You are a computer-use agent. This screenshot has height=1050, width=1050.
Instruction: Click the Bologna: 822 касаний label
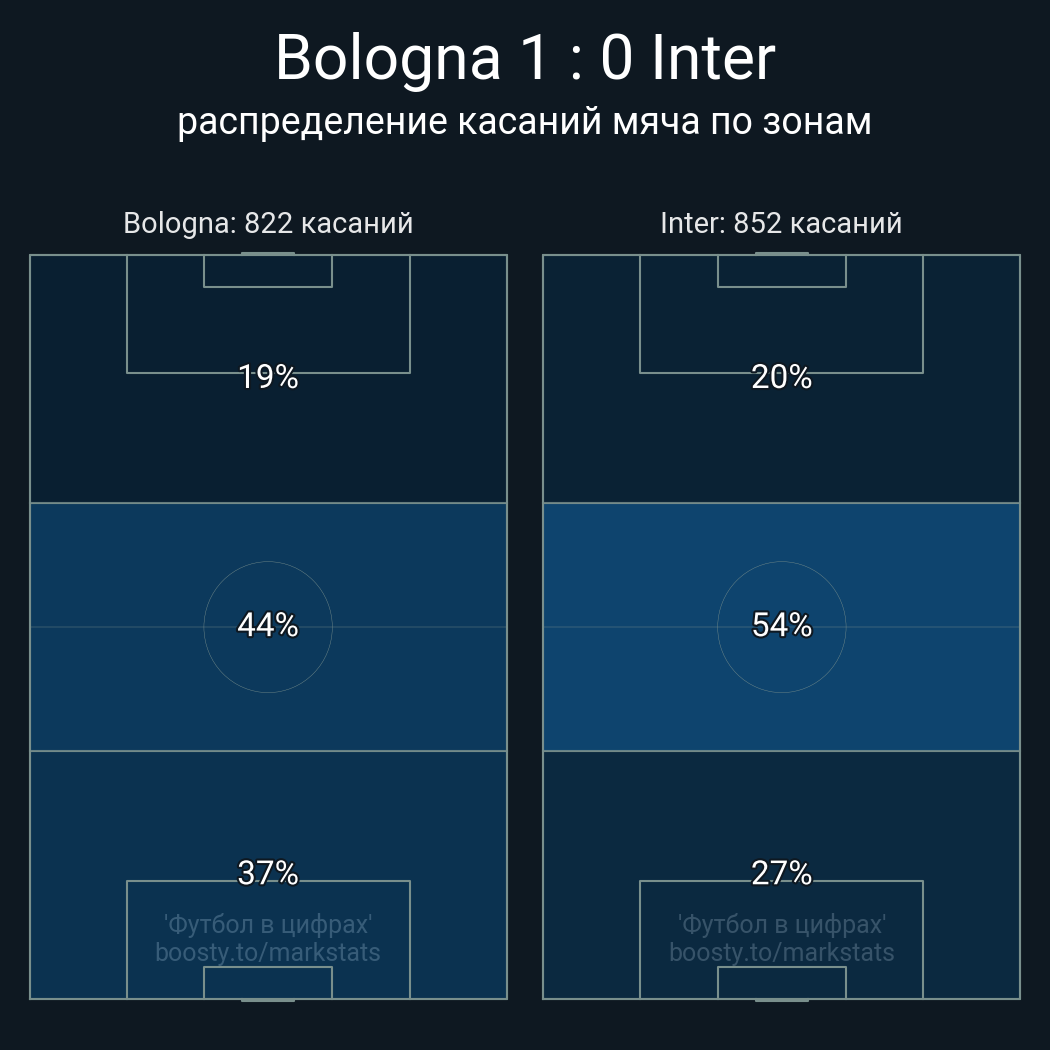point(268,223)
